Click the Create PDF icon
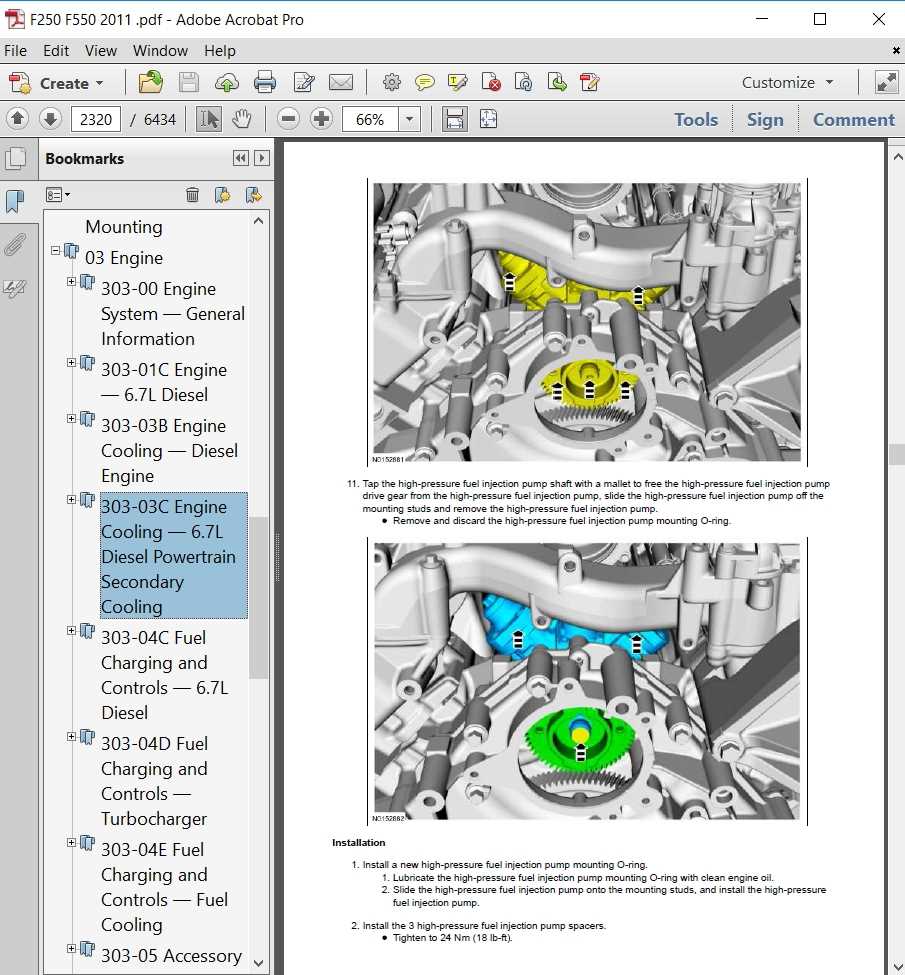Screen dimensions: 905x975 coord(19,83)
